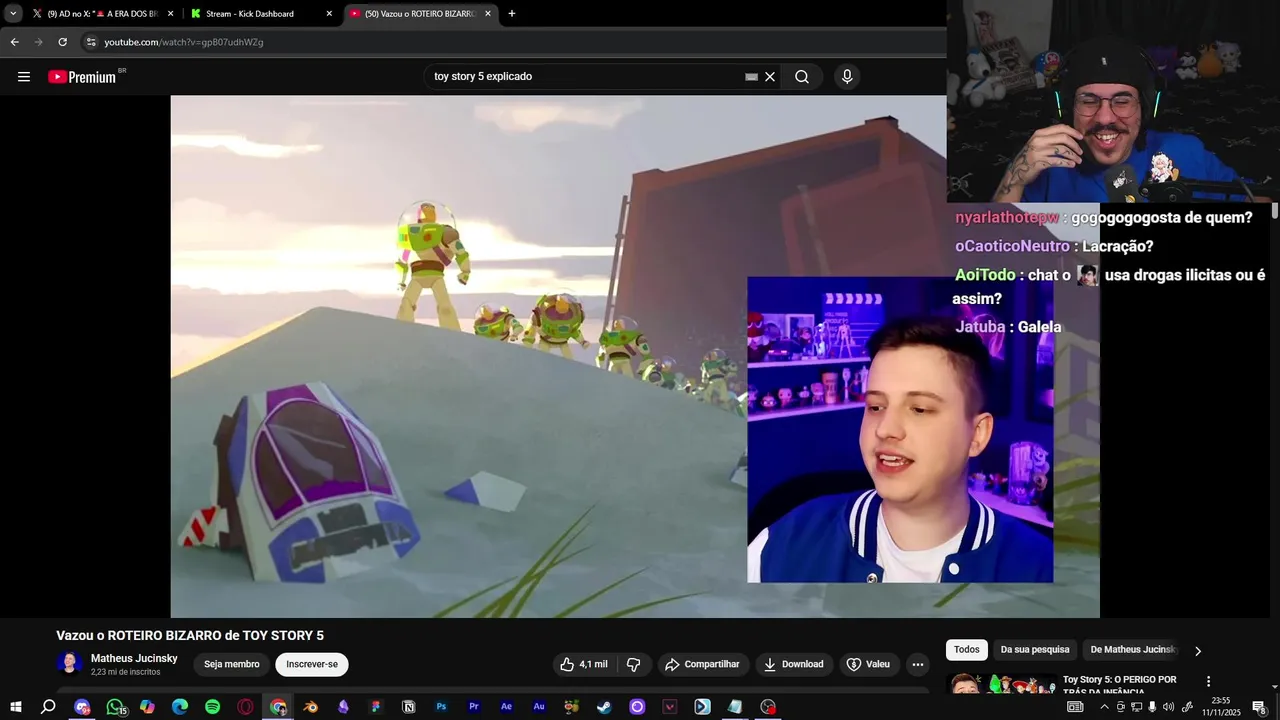Open the Windows Start menu
The width and height of the screenshot is (1280, 720).
tap(16, 707)
